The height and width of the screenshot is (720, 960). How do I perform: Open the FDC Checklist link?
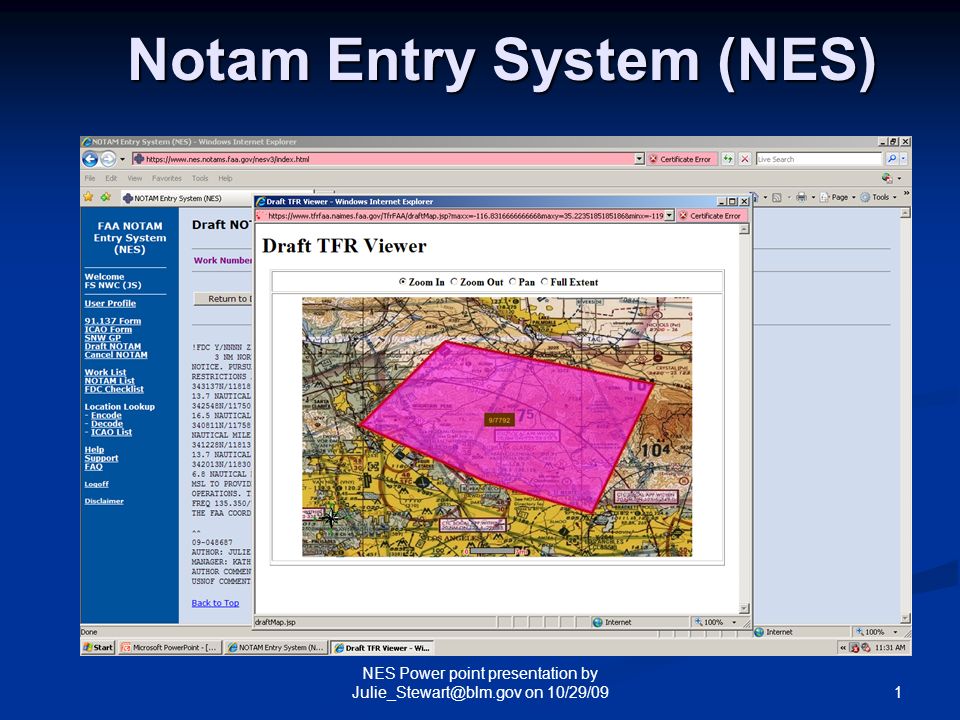point(114,389)
